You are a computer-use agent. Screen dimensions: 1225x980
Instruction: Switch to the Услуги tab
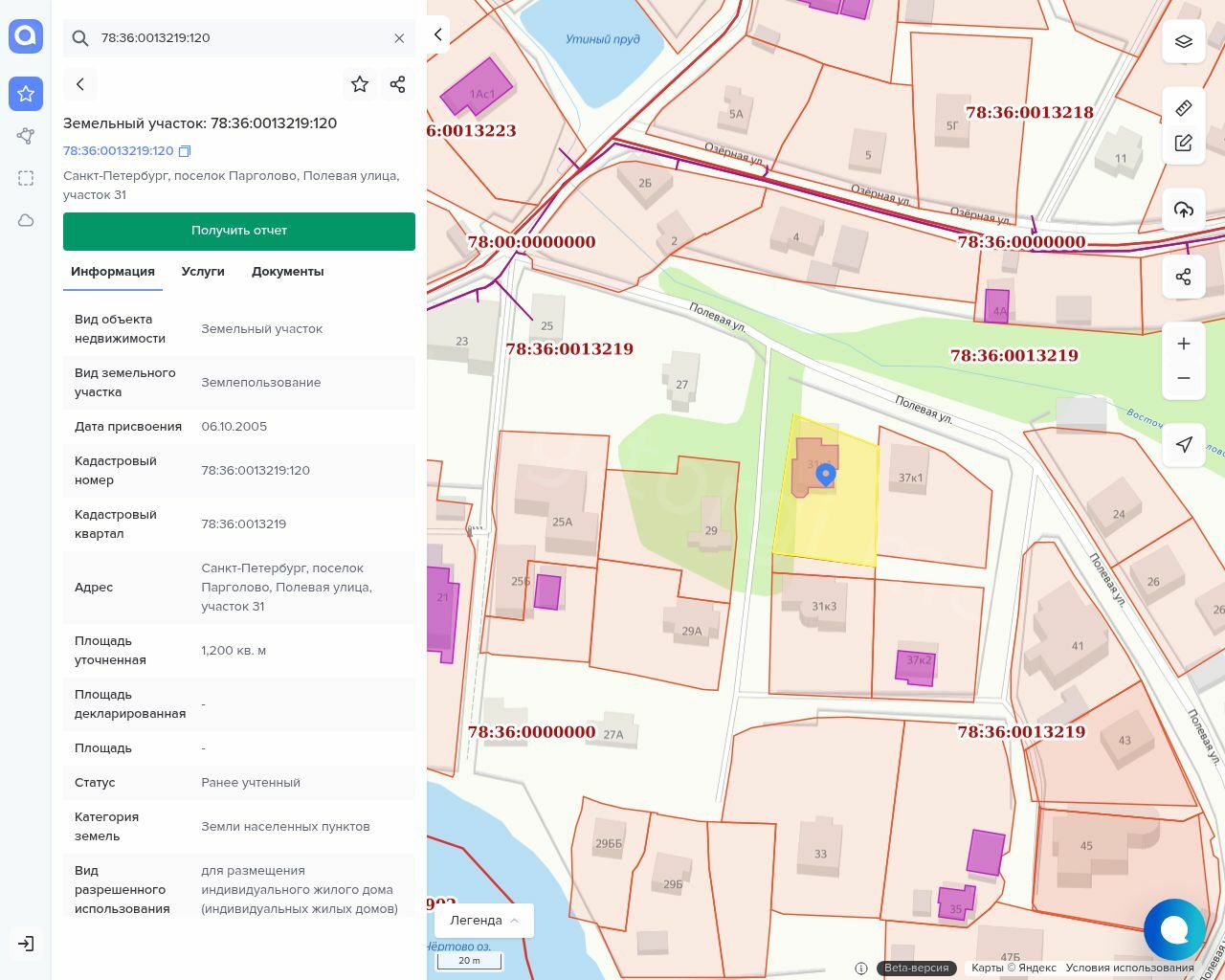coord(203,272)
